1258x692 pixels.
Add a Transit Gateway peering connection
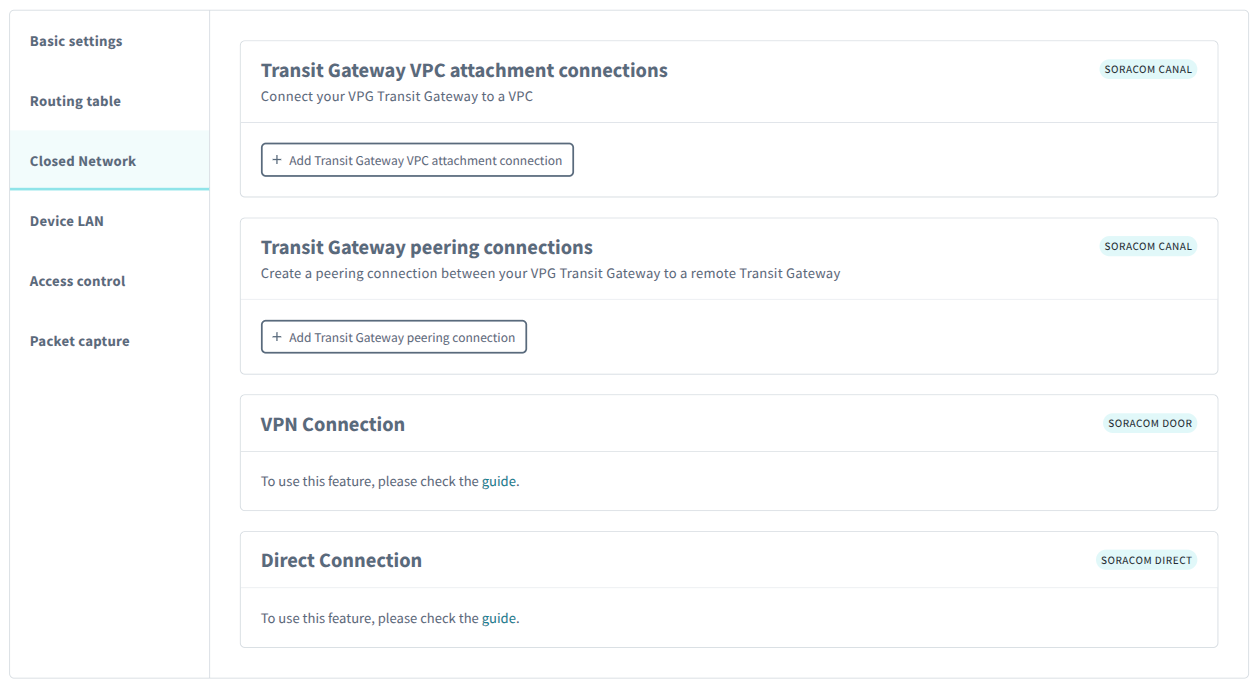point(394,337)
